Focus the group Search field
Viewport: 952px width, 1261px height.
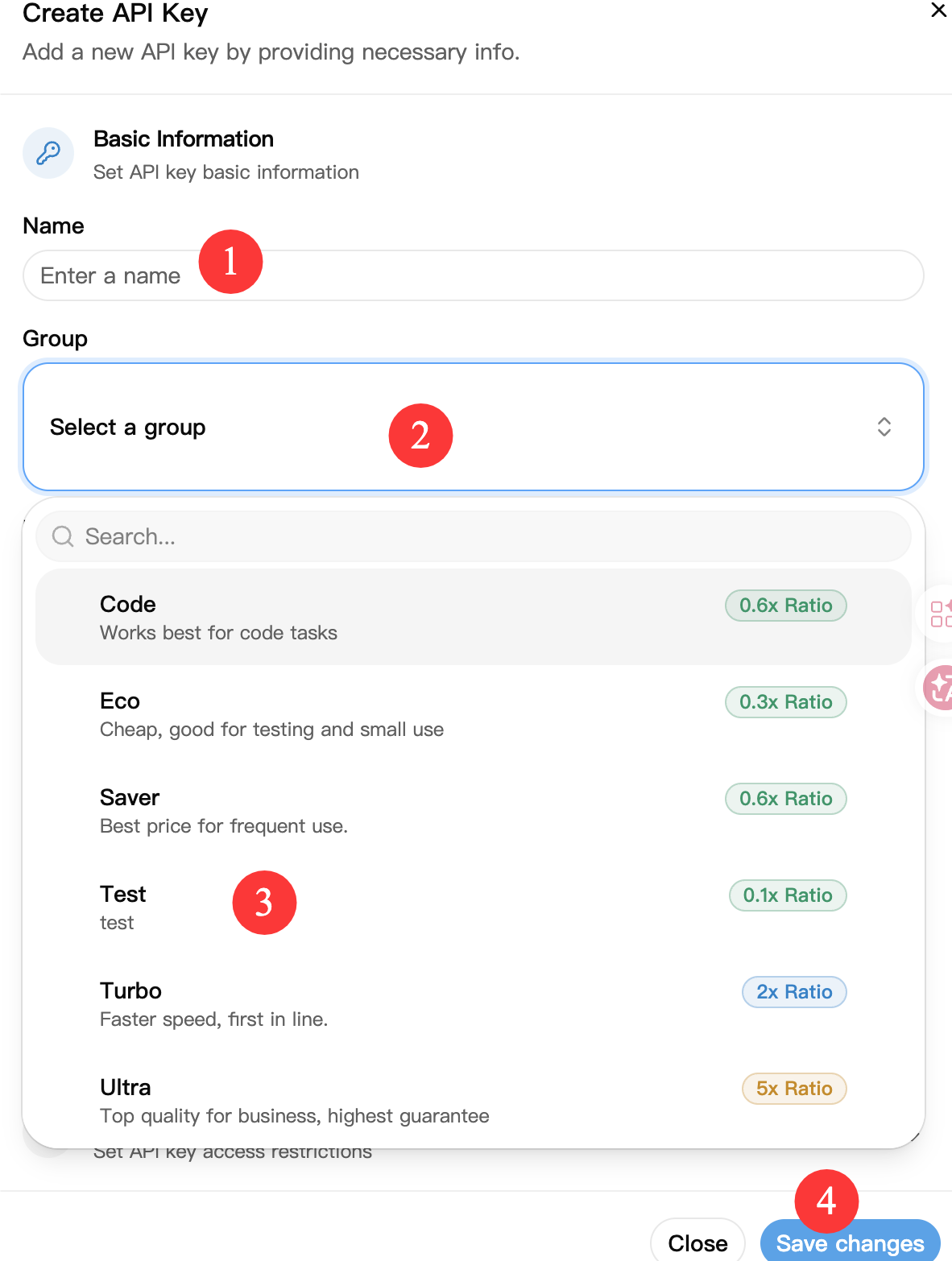click(474, 536)
